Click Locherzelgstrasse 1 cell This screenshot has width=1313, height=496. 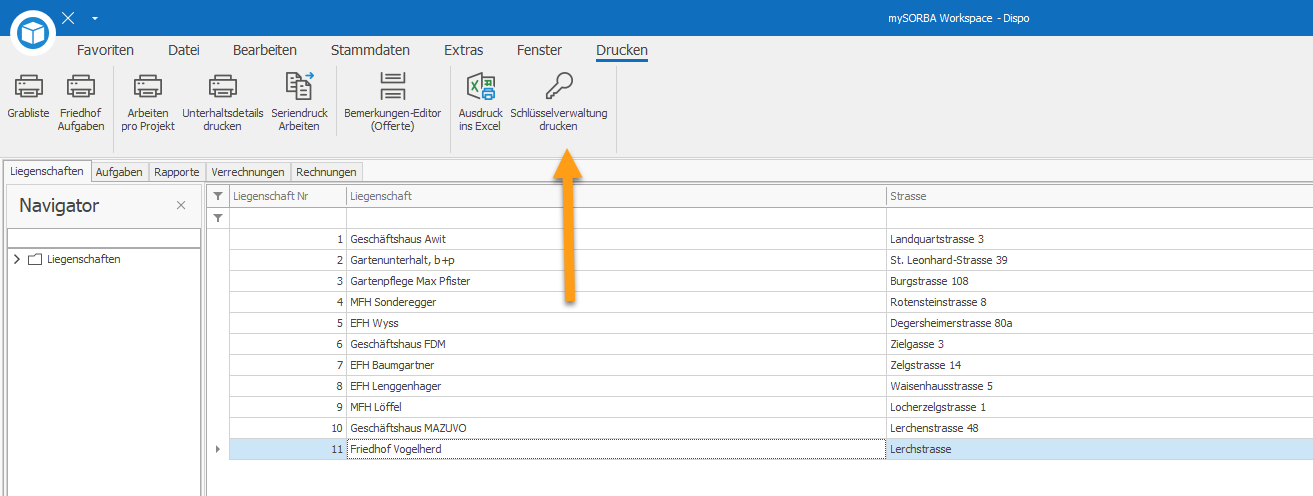coord(1100,407)
